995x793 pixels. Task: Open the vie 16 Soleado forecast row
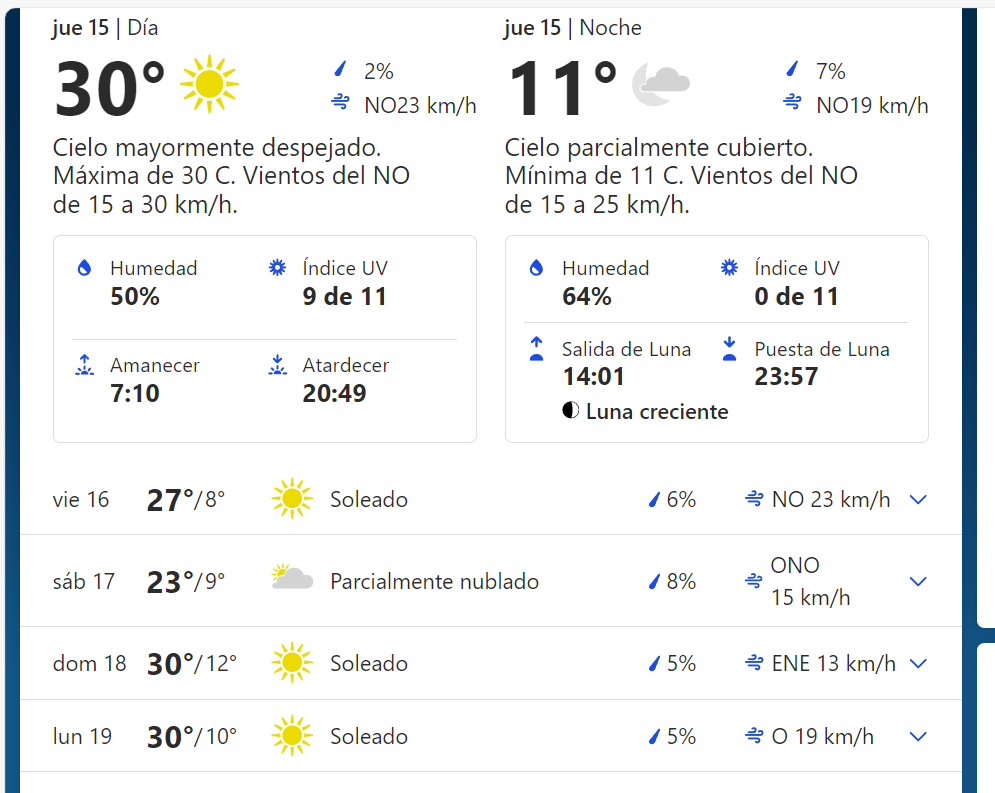(x=491, y=500)
